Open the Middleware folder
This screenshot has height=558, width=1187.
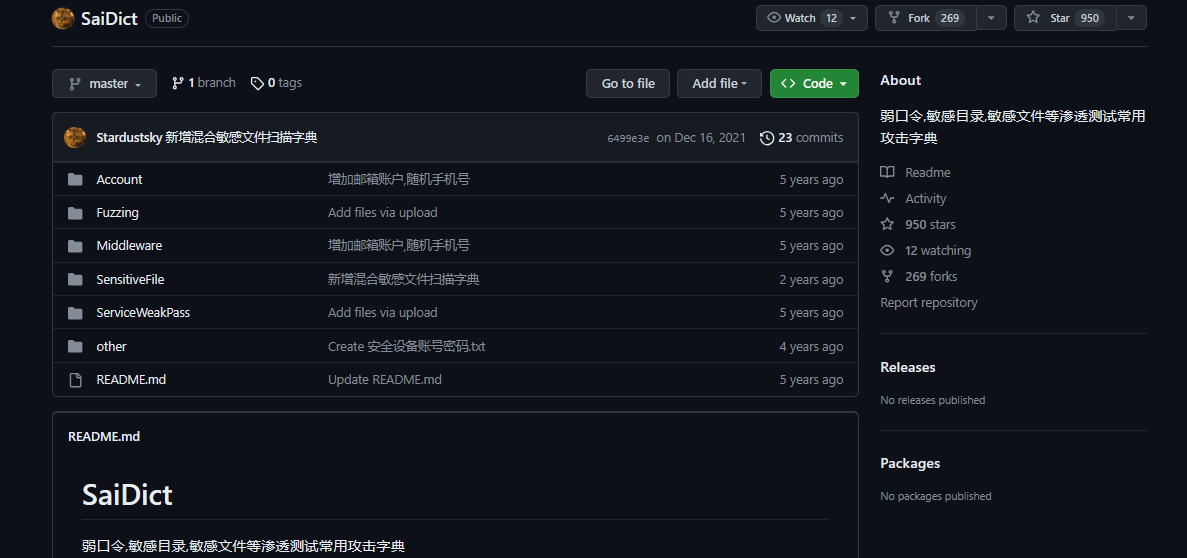click(x=129, y=246)
